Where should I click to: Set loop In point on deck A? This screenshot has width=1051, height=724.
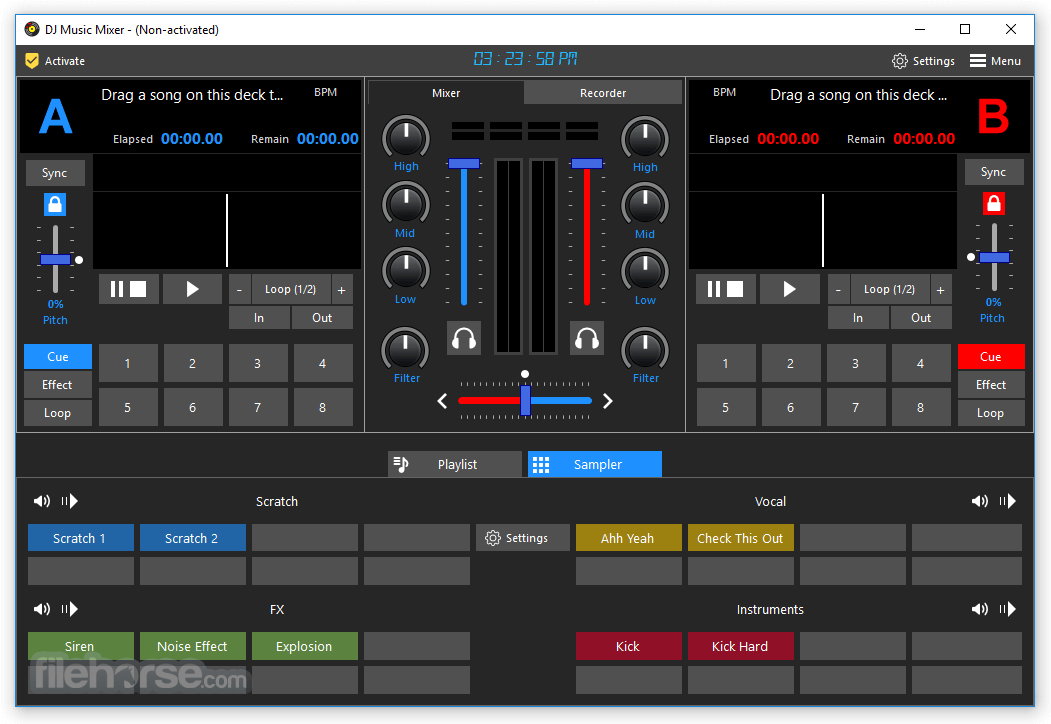pos(259,318)
